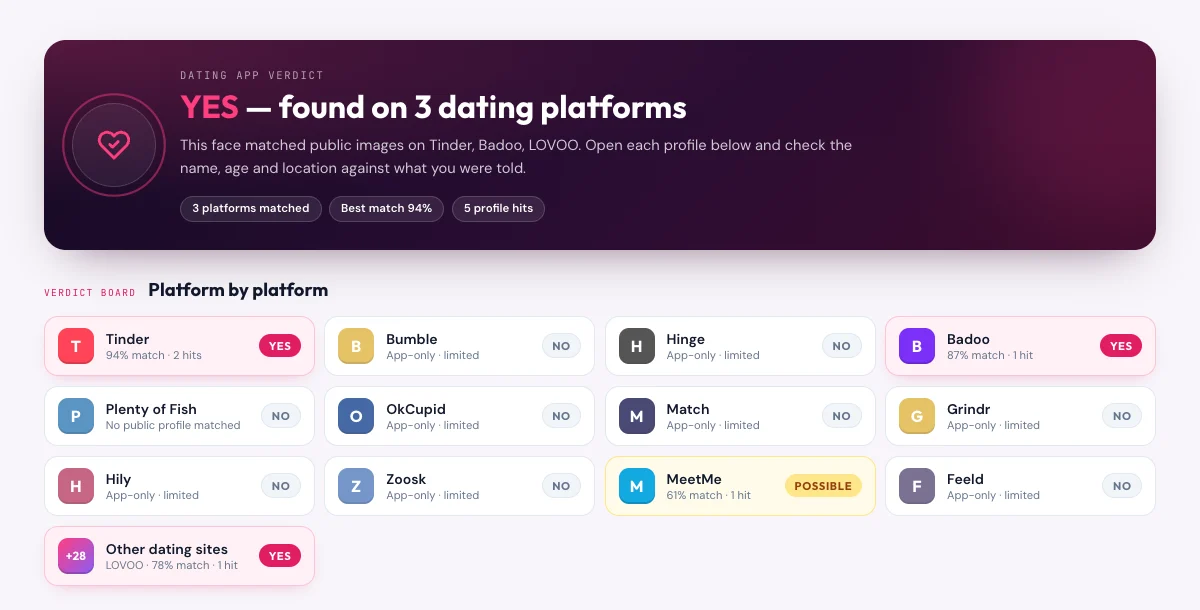This screenshot has width=1200, height=610.
Task: Click the NO badge on OkCupid card
Action: (561, 416)
